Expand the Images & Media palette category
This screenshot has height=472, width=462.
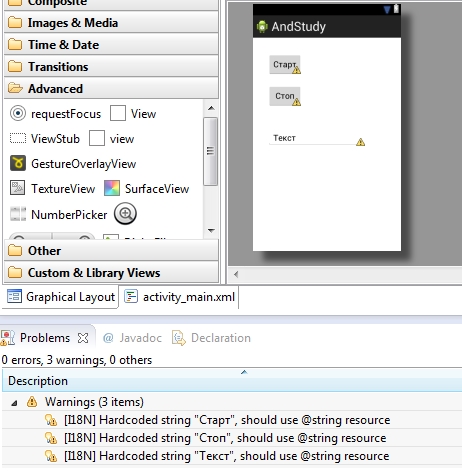click(x=111, y=23)
